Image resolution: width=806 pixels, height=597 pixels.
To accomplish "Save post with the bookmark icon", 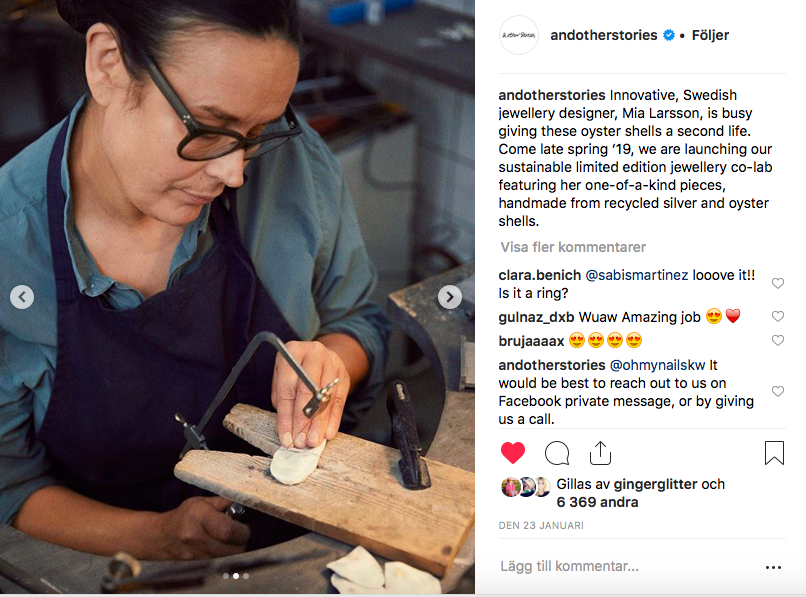I will pos(774,453).
